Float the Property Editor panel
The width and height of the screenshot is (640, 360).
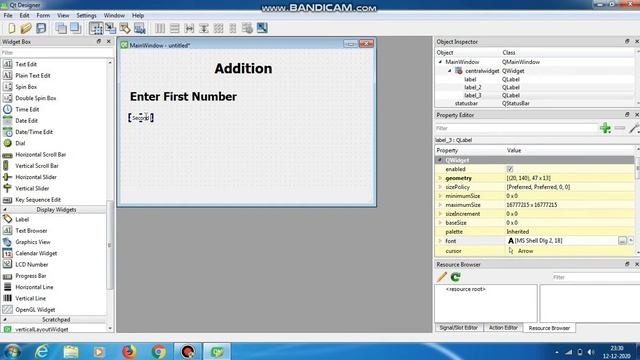click(627, 115)
